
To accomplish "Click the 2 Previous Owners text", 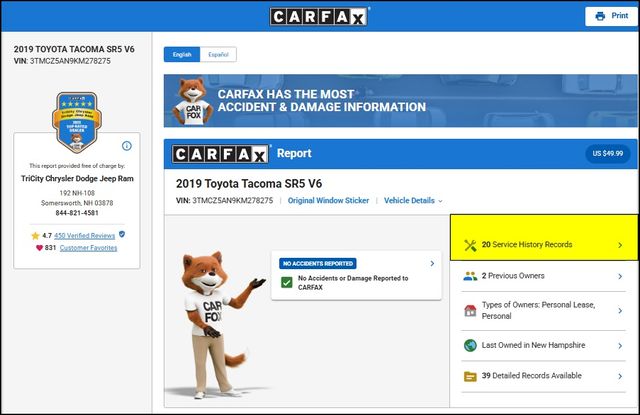I will pyautogui.click(x=513, y=276).
